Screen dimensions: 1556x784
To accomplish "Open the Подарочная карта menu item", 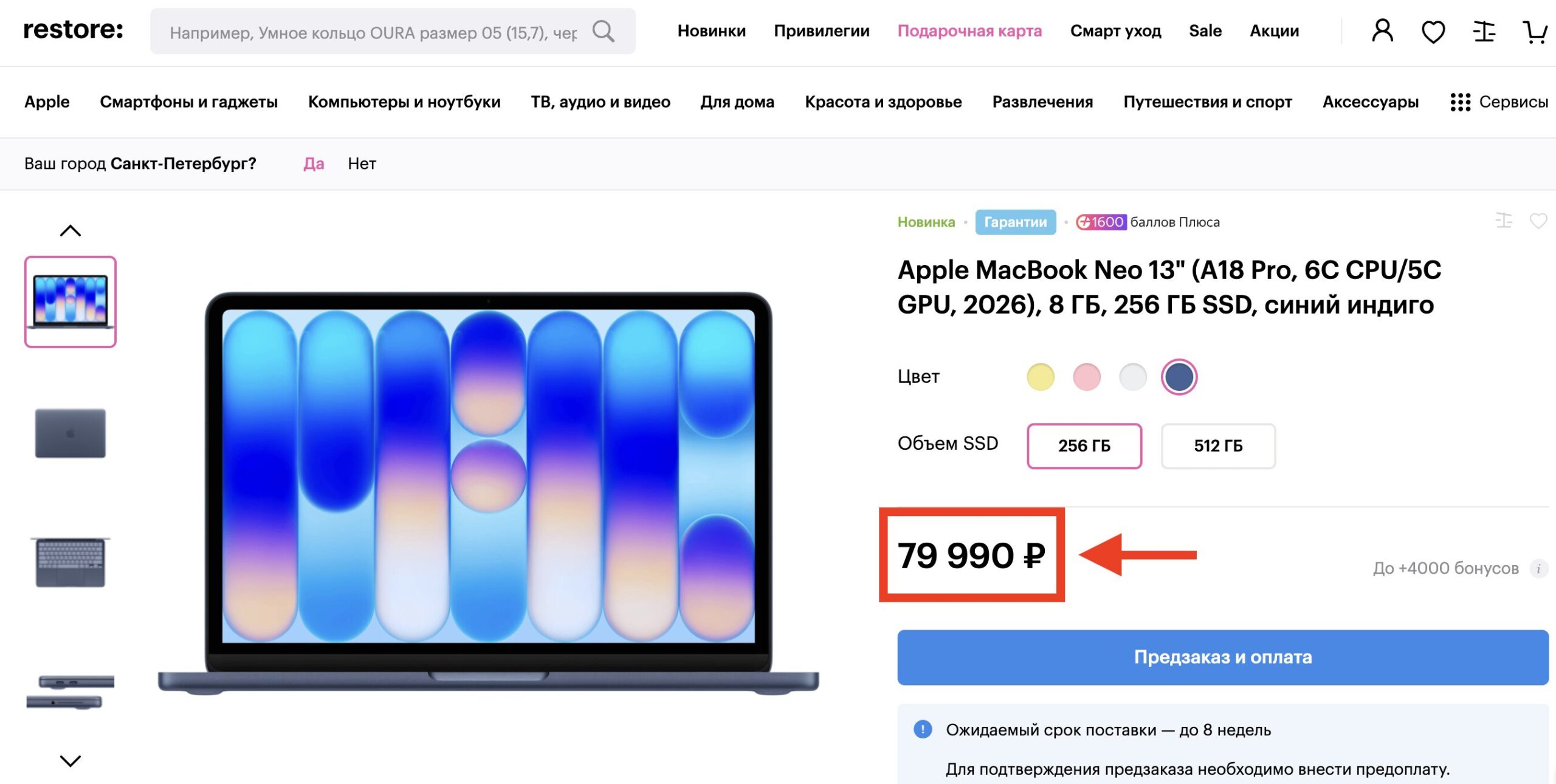I will 971,31.
